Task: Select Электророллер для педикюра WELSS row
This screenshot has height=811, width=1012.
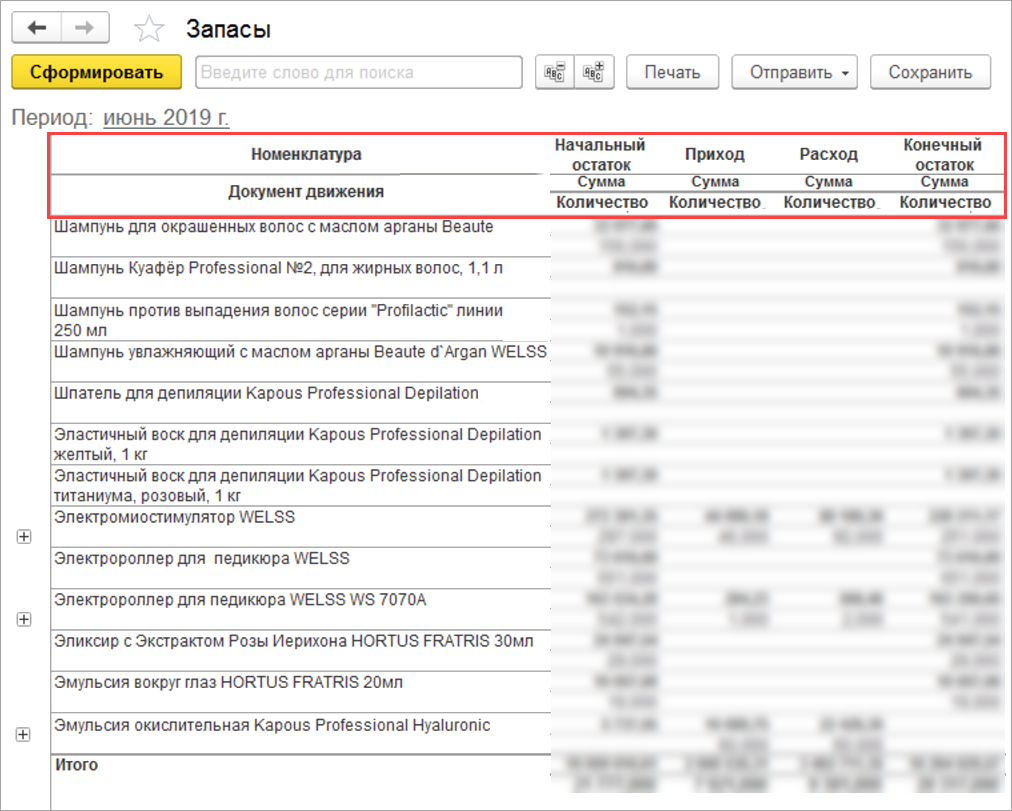Action: (x=301, y=568)
